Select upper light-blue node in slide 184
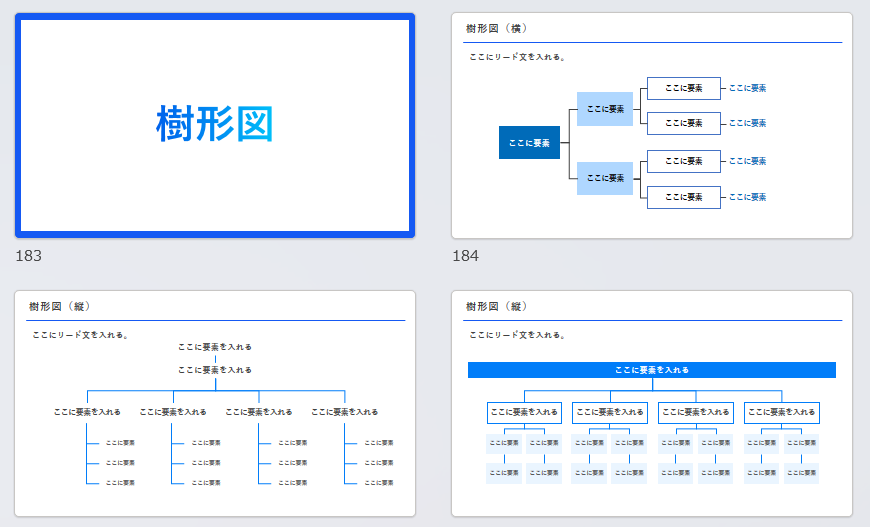This screenshot has width=870, height=527. coord(605,108)
